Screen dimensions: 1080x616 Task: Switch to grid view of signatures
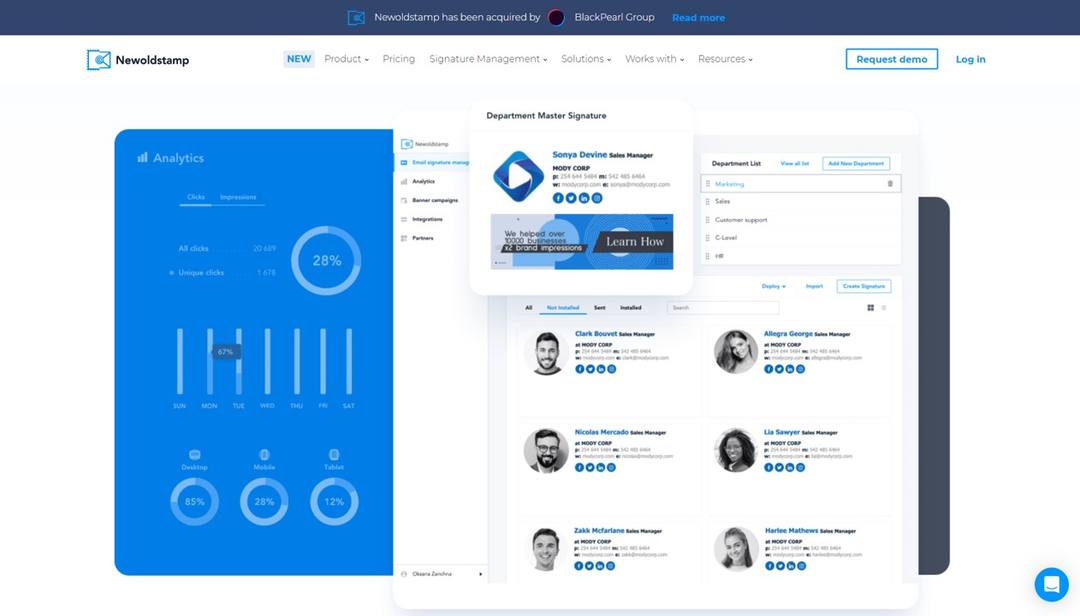[871, 308]
